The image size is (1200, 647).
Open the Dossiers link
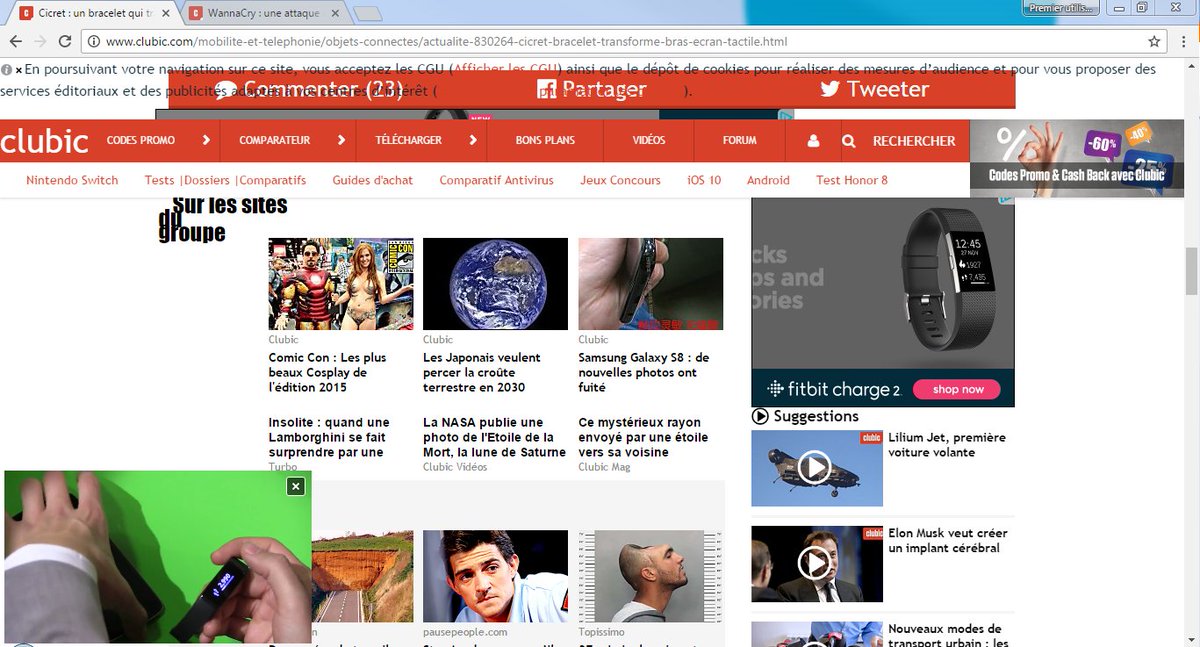208,180
